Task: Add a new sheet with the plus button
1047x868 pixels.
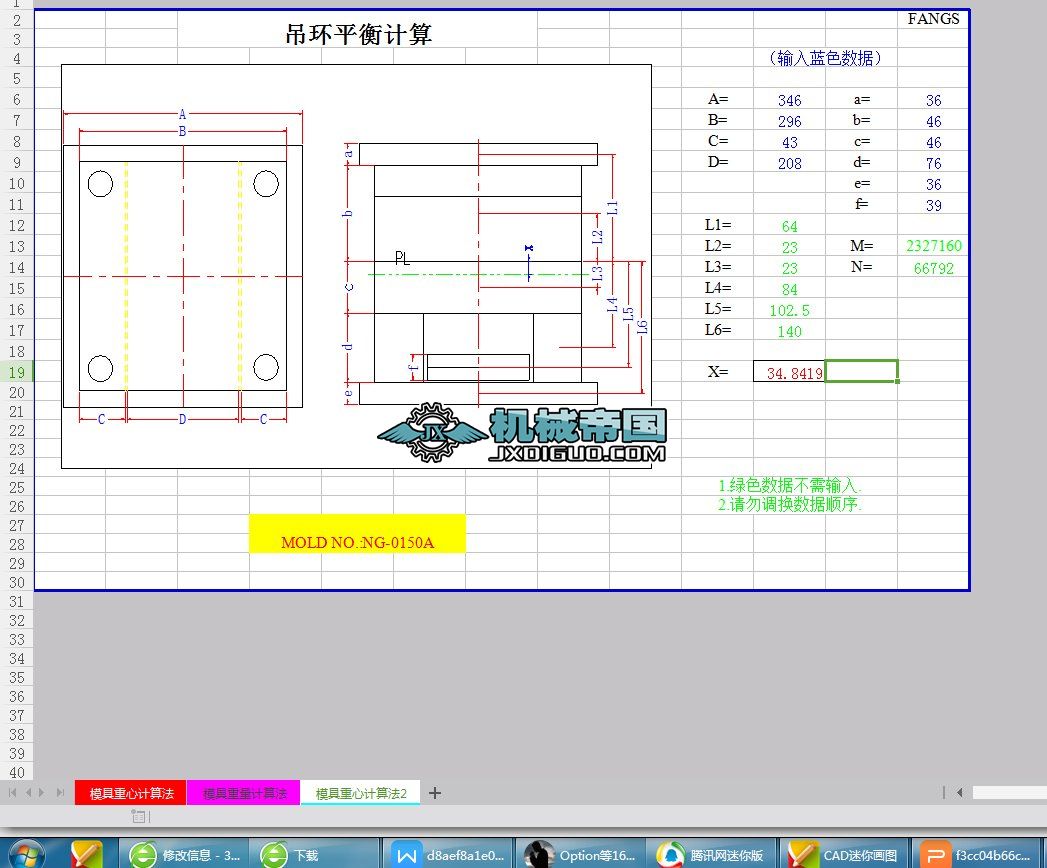Action: (435, 793)
